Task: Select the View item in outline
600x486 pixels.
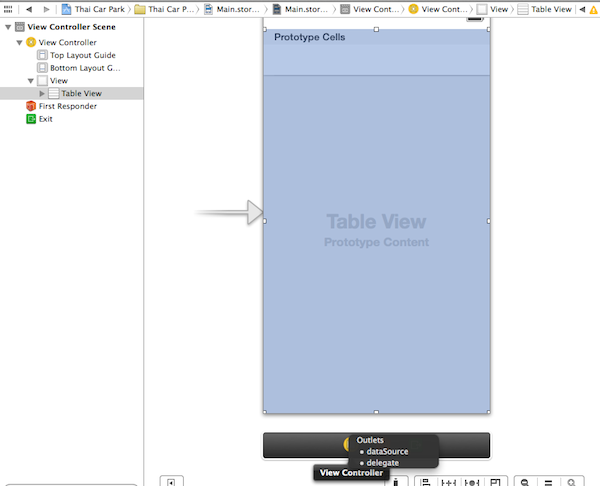Action: click(52, 81)
